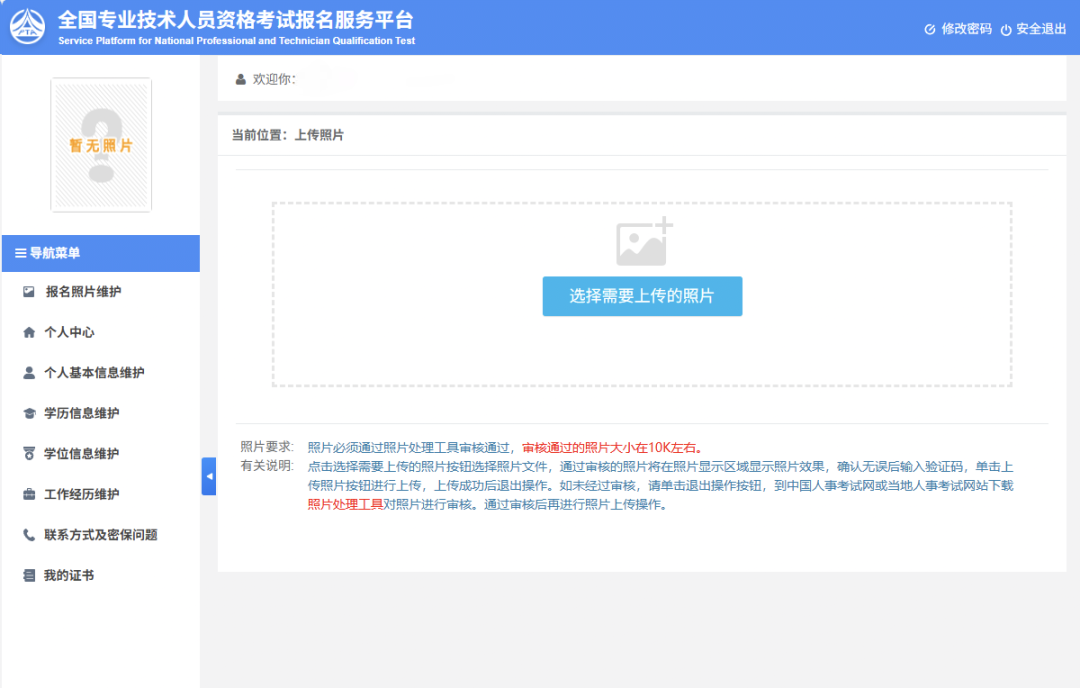The image size is (1080, 688).
Task: Click the 学位信息维护 degree icon
Action: pyautogui.click(x=28, y=453)
